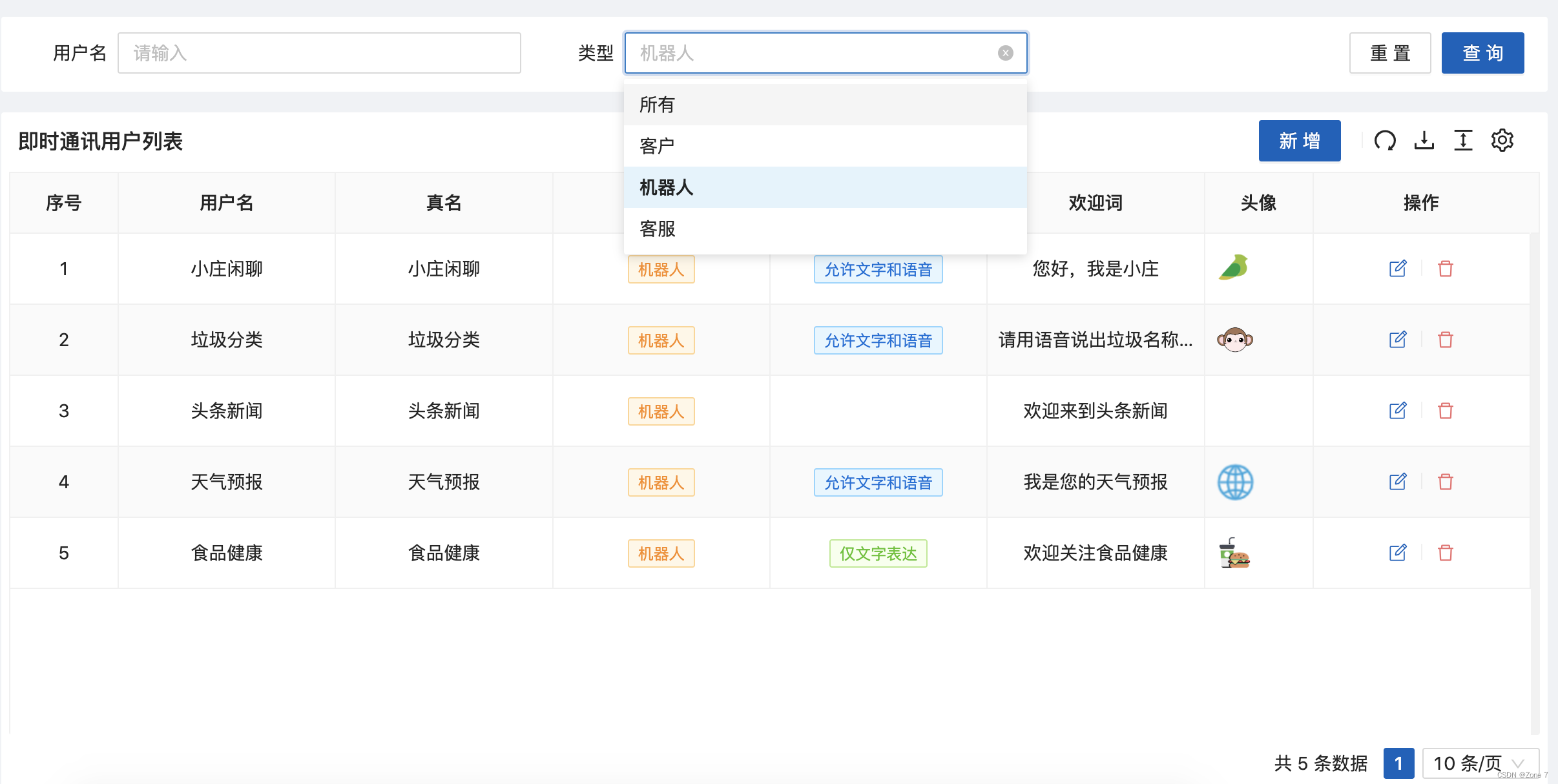Edit the 天气预报 row

(1397, 482)
